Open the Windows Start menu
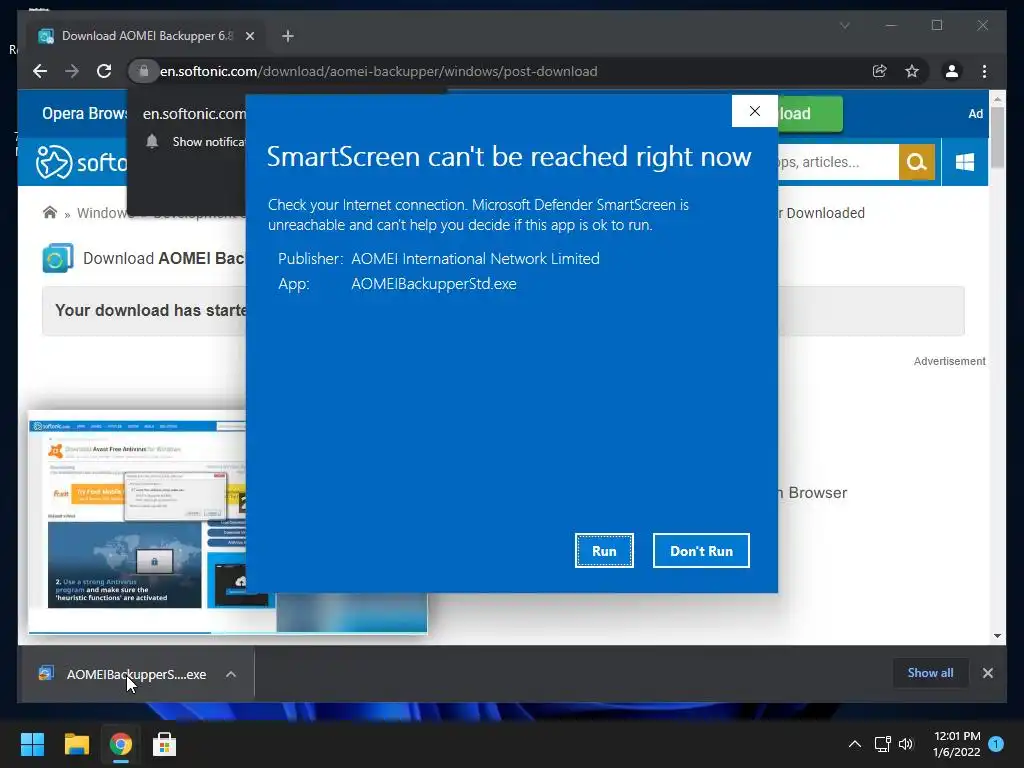 (32, 744)
